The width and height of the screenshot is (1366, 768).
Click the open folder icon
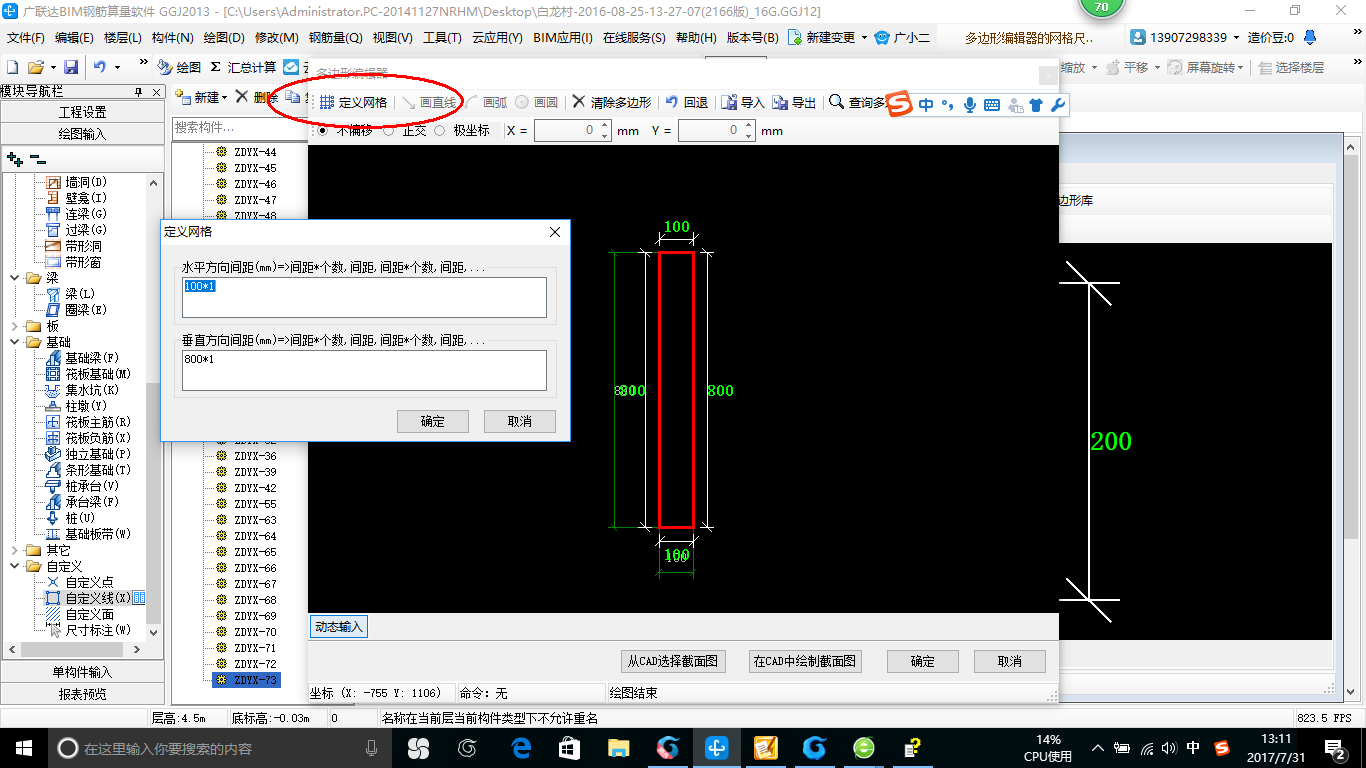35,67
